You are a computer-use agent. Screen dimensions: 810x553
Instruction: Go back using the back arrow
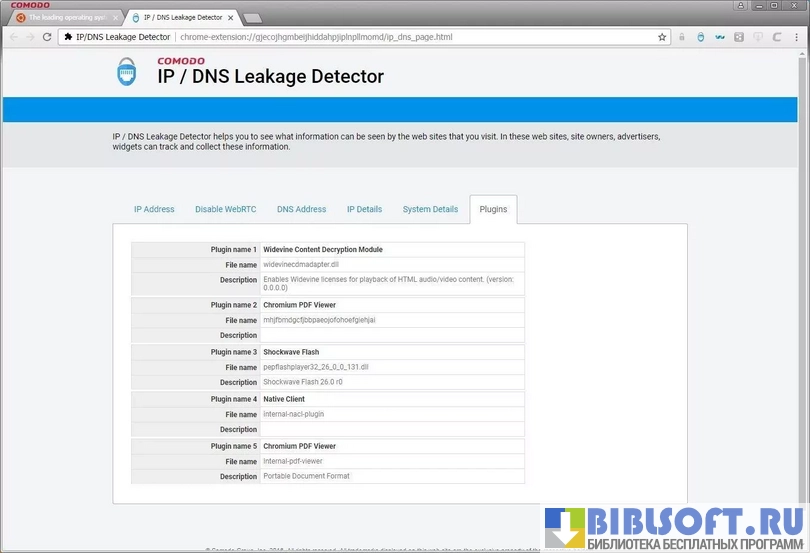click(x=13, y=37)
